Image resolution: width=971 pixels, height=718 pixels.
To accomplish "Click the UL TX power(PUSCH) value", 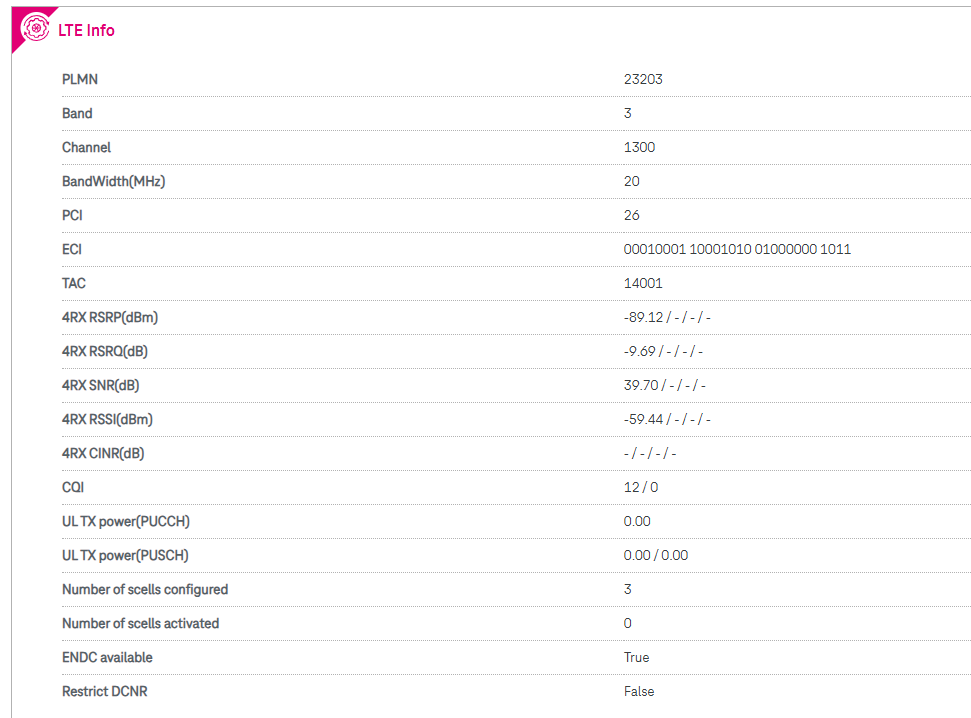I will point(656,555).
